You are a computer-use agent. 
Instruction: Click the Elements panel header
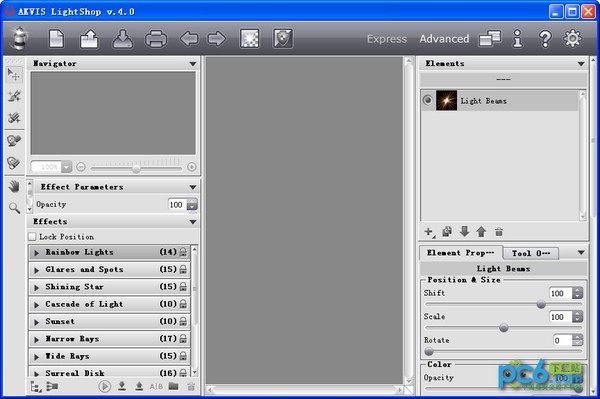point(504,64)
